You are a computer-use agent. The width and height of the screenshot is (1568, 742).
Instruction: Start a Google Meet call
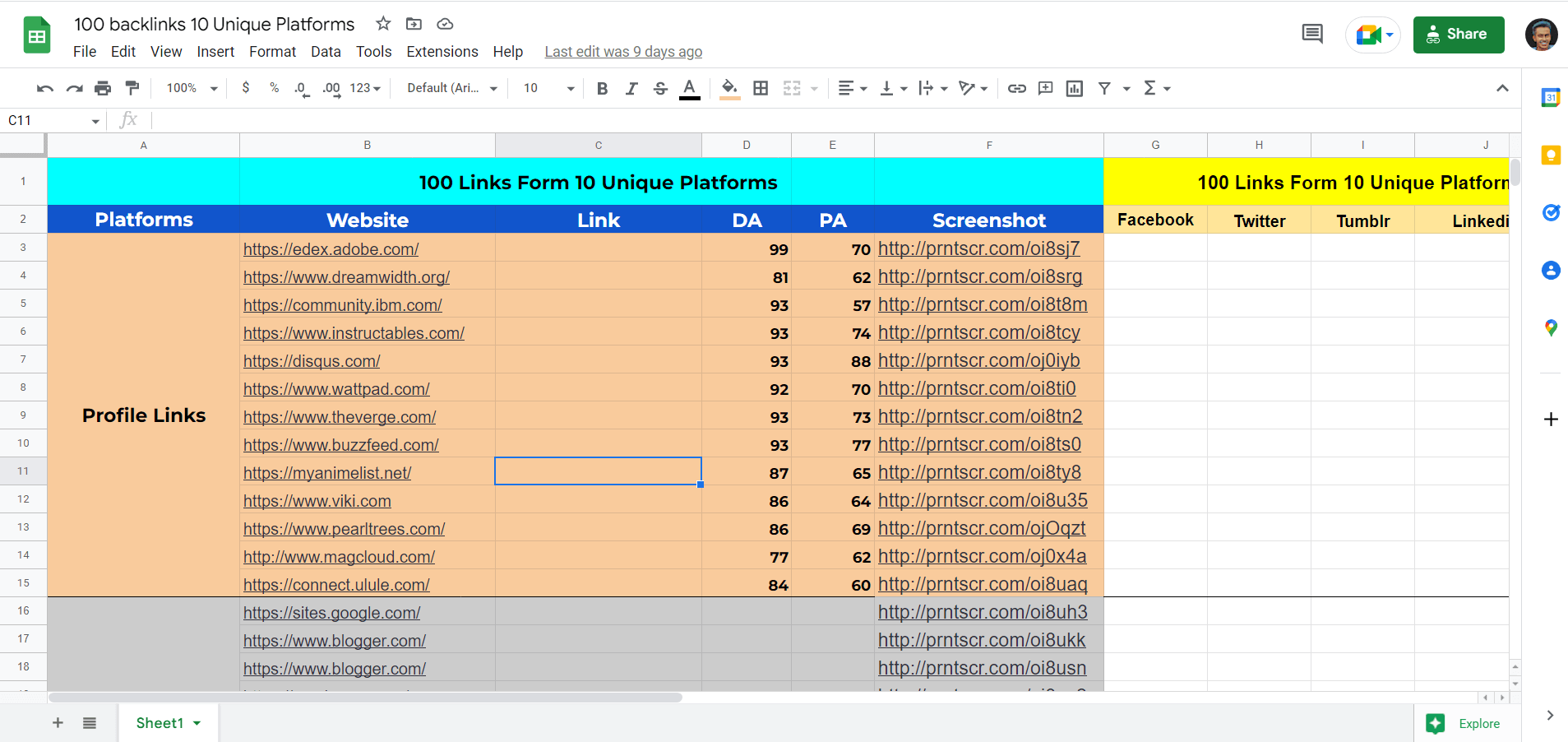click(1373, 35)
